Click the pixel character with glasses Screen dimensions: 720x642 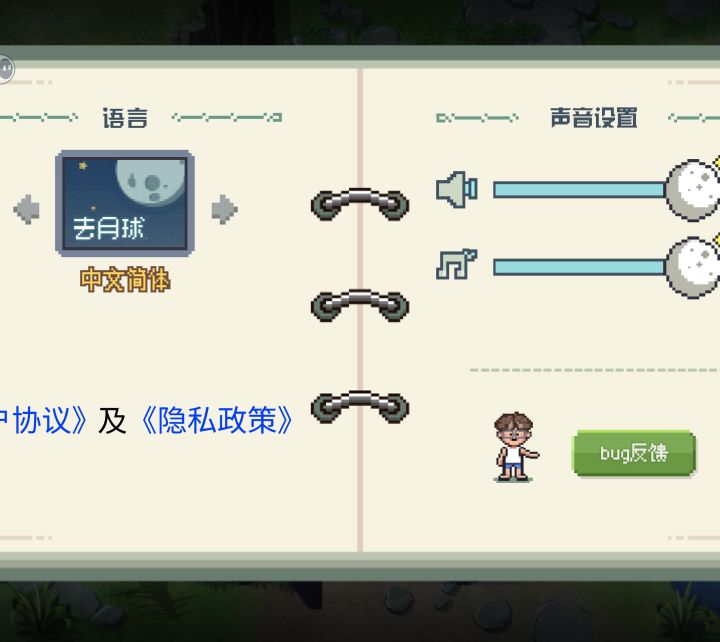pos(516,447)
